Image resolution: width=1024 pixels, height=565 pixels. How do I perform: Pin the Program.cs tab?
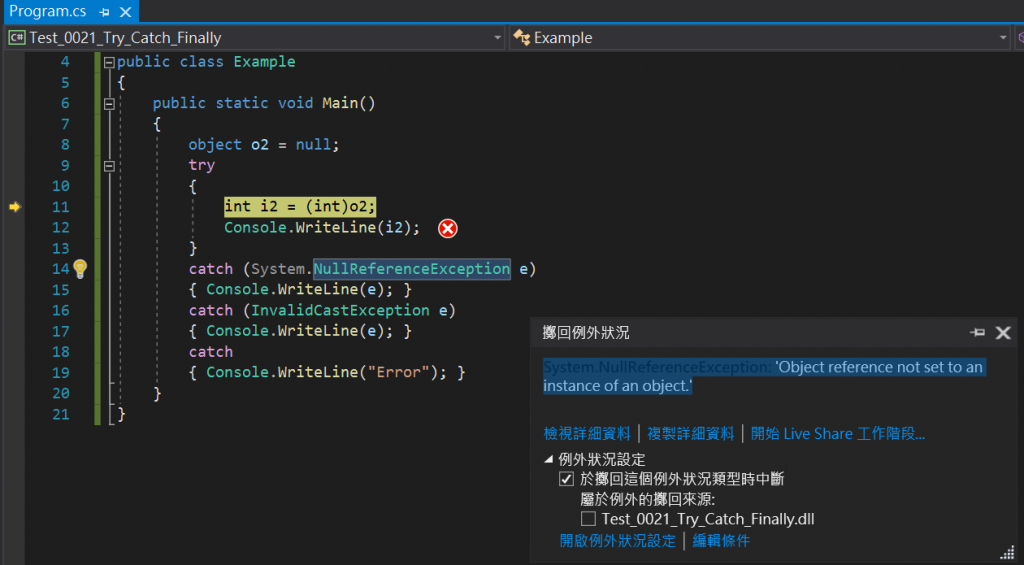pyautogui.click(x=104, y=12)
